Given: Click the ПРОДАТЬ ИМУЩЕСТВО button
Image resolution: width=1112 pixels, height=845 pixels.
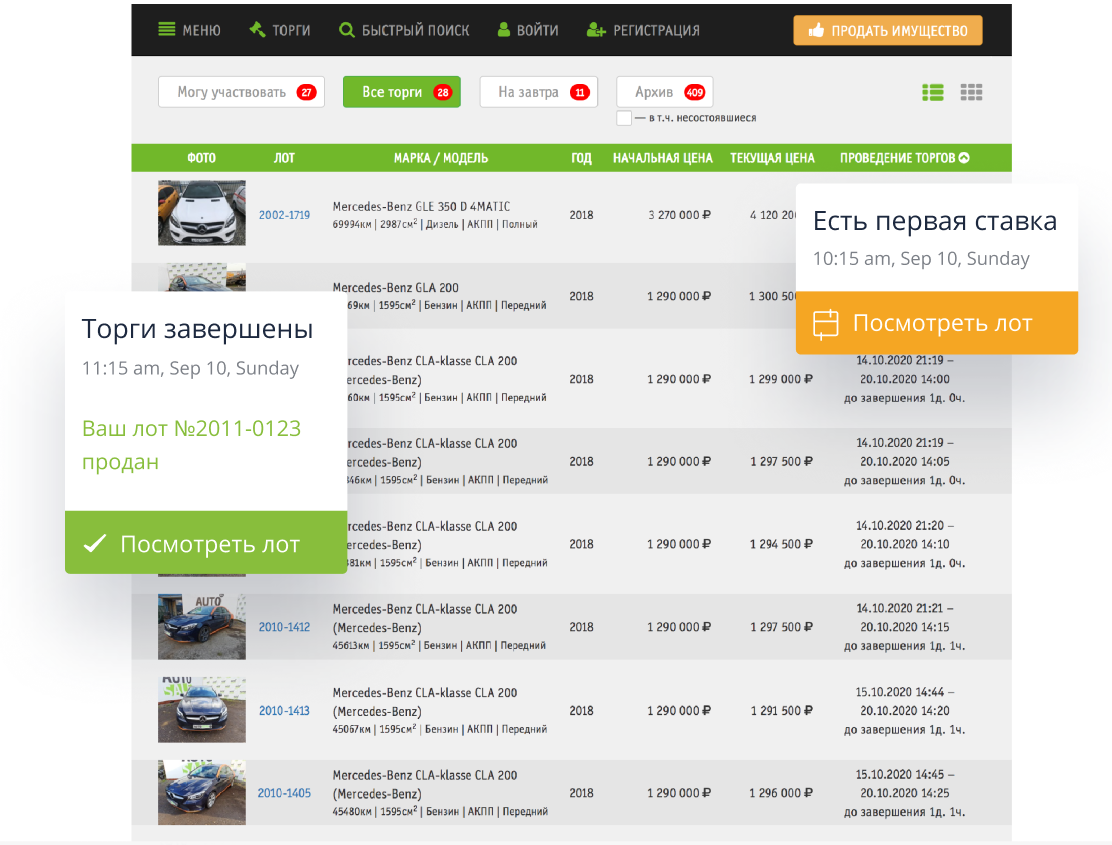Looking at the screenshot, I should [888, 30].
